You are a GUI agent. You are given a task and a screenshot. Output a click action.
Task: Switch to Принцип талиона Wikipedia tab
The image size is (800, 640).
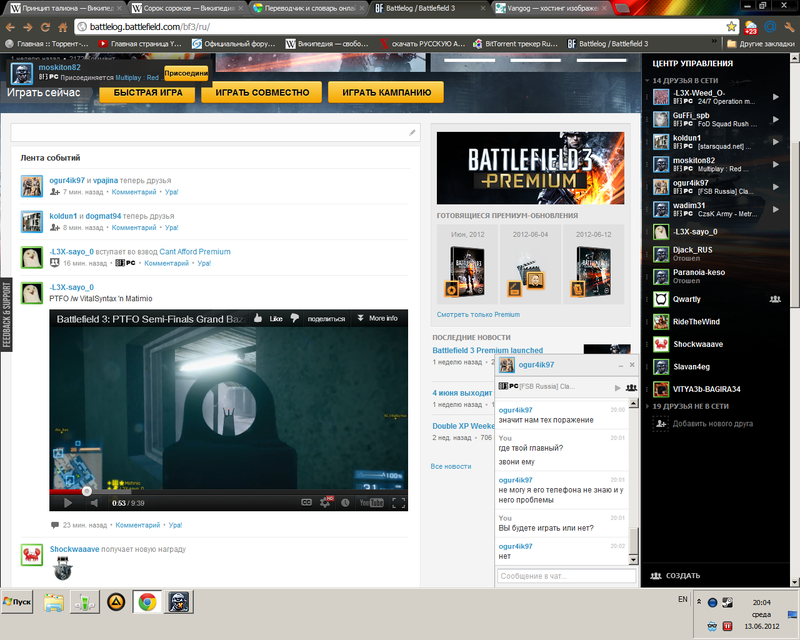click(x=66, y=8)
